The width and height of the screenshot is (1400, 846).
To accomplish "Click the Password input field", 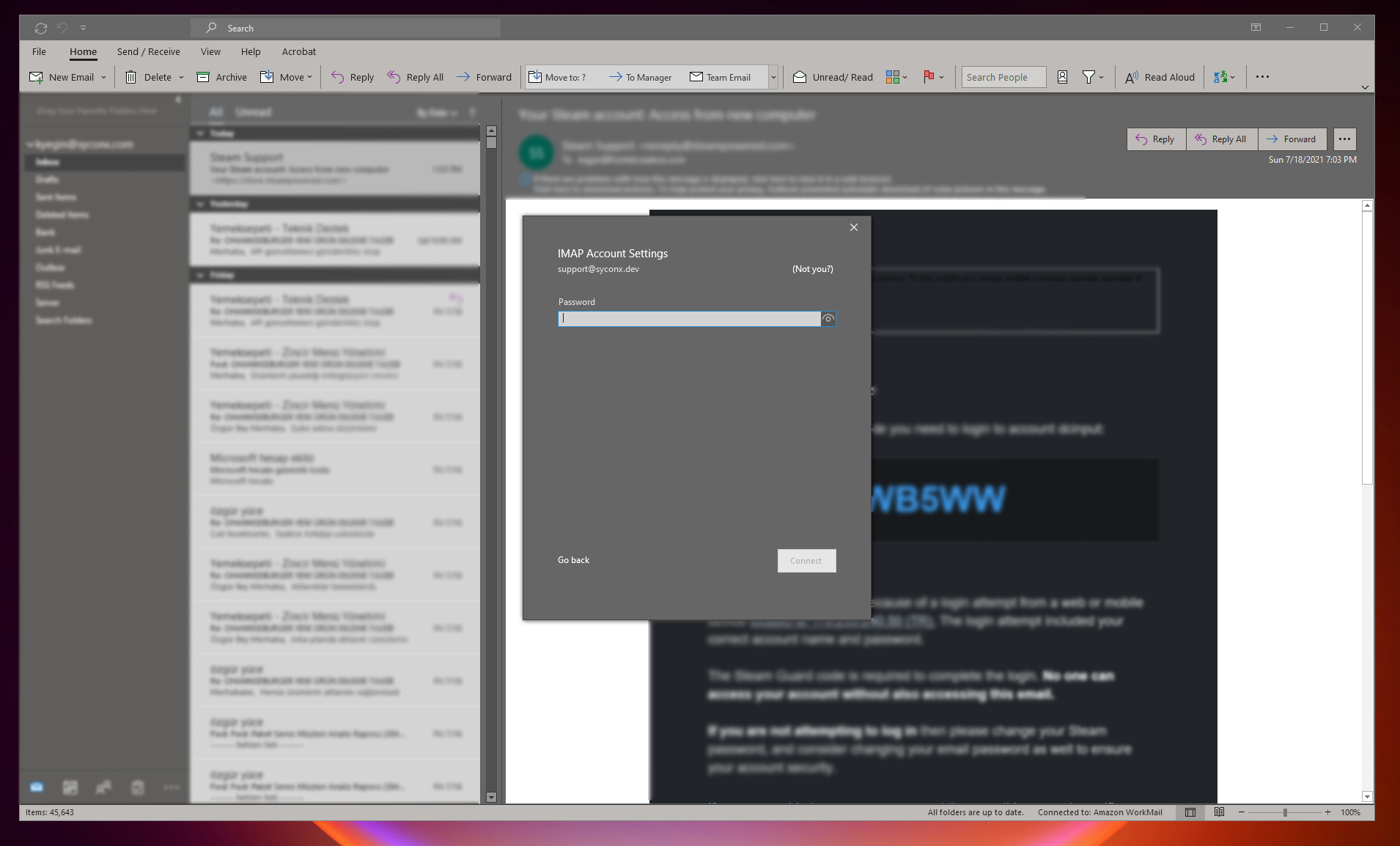I will pyautogui.click(x=689, y=319).
